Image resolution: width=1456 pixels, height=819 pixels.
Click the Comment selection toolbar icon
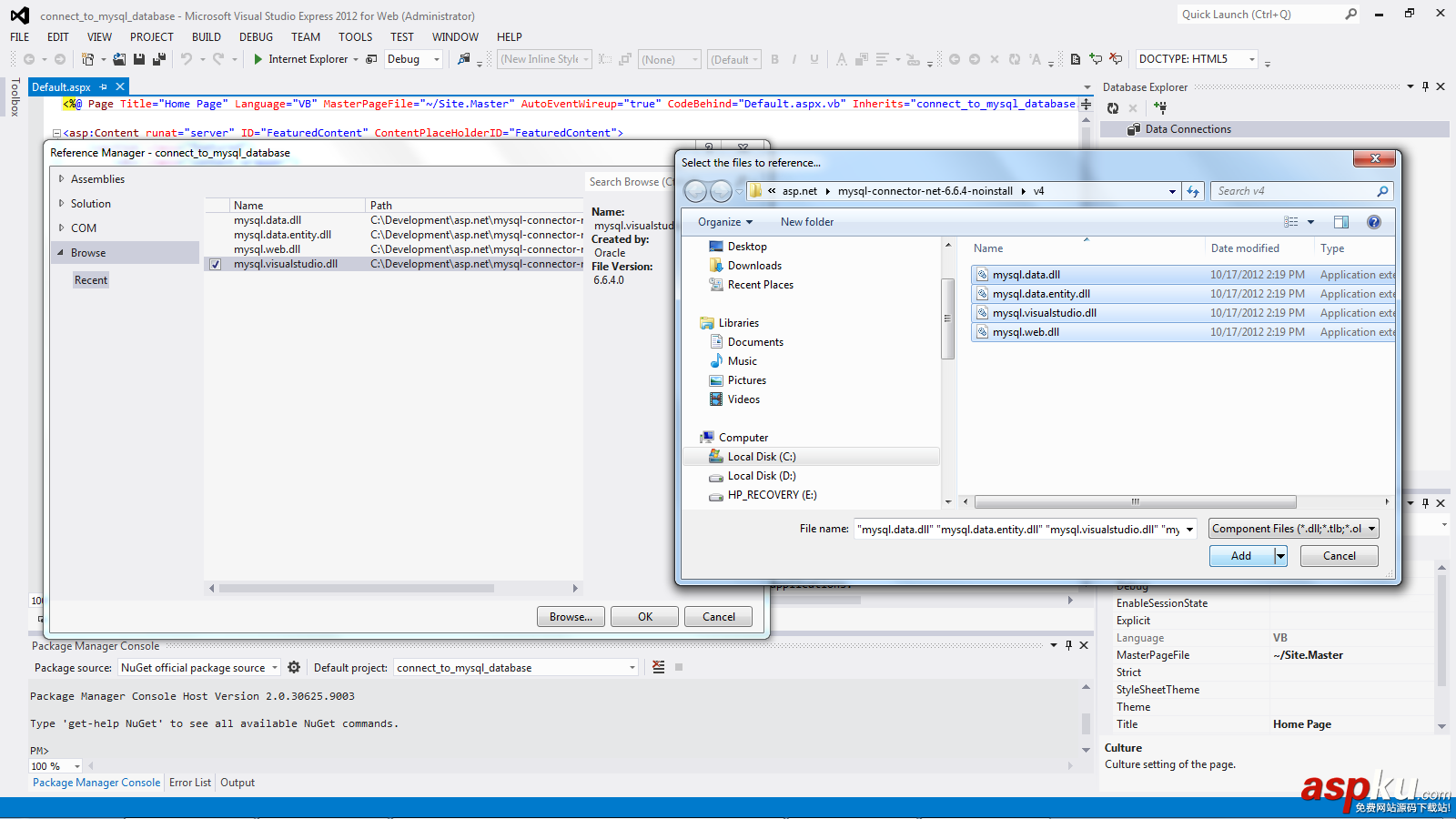[x=1096, y=59]
